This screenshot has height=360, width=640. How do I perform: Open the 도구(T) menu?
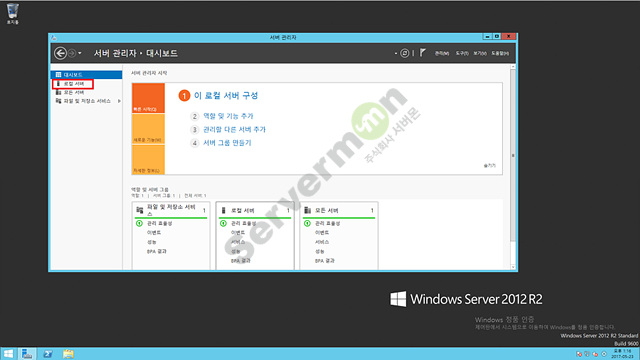point(462,53)
